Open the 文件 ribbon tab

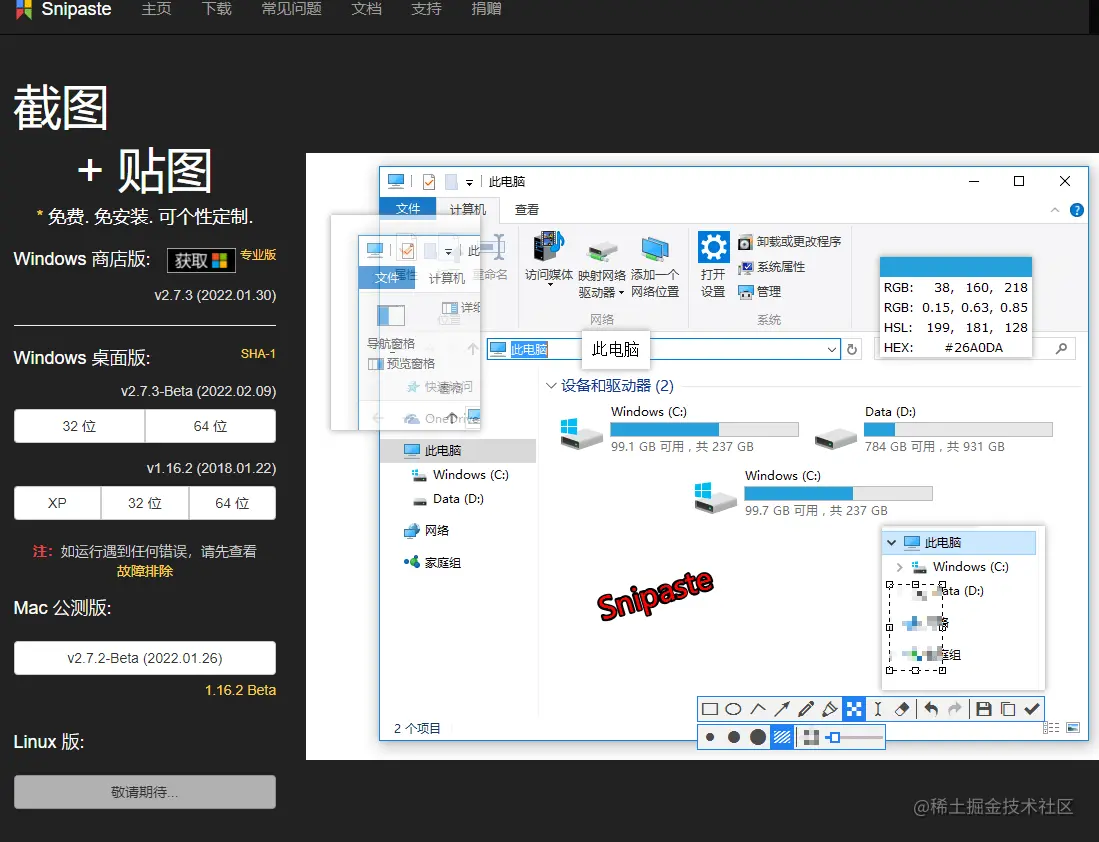407,209
